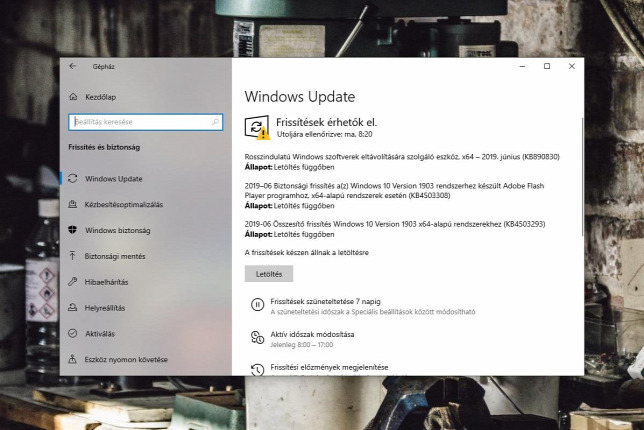The height and width of the screenshot is (430, 644).
Task: Click into the Beállítás keresése search field
Action: (x=146, y=122)
